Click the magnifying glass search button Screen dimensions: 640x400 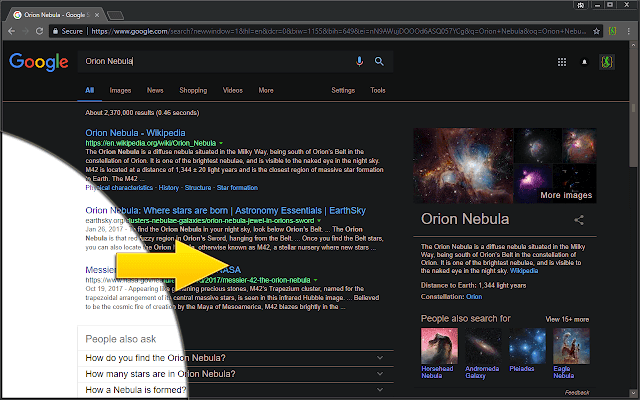pyautogui.click(x=379, y=61)
